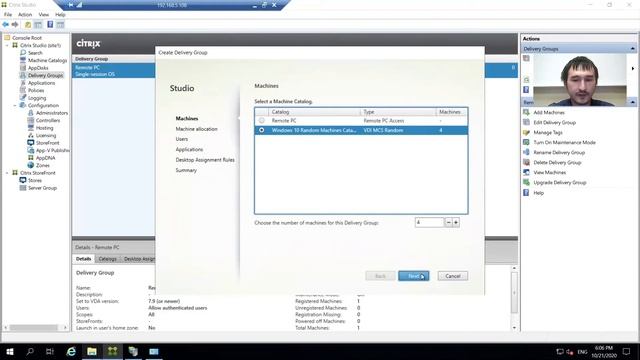Open Internet Explorer from taskbar
Viewport: 640px width, 360px height.
[x=71, y=351]
